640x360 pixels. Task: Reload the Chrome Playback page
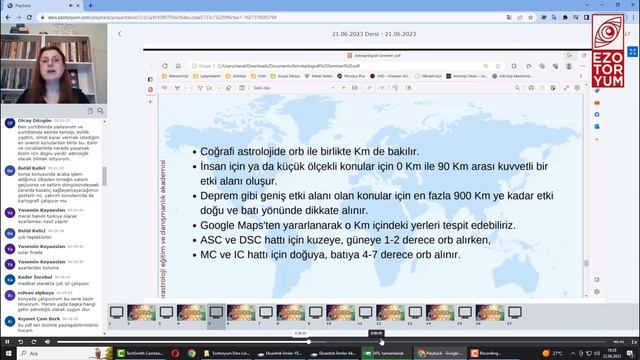[29, 18]
